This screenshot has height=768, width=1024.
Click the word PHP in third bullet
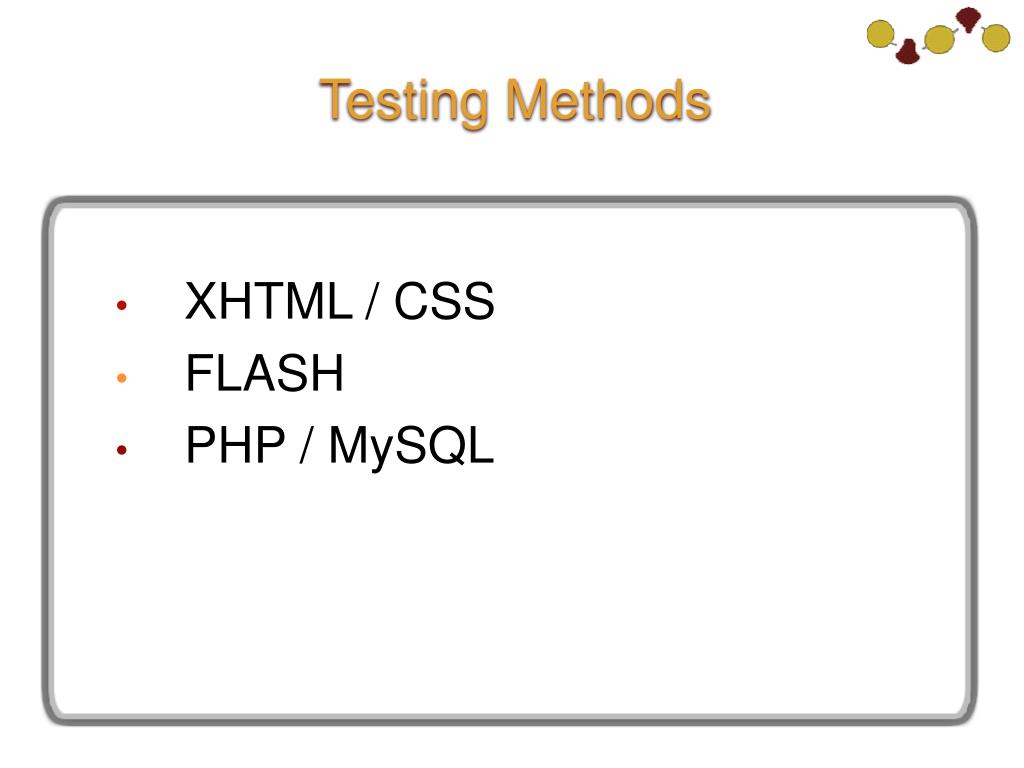(236, 445)
